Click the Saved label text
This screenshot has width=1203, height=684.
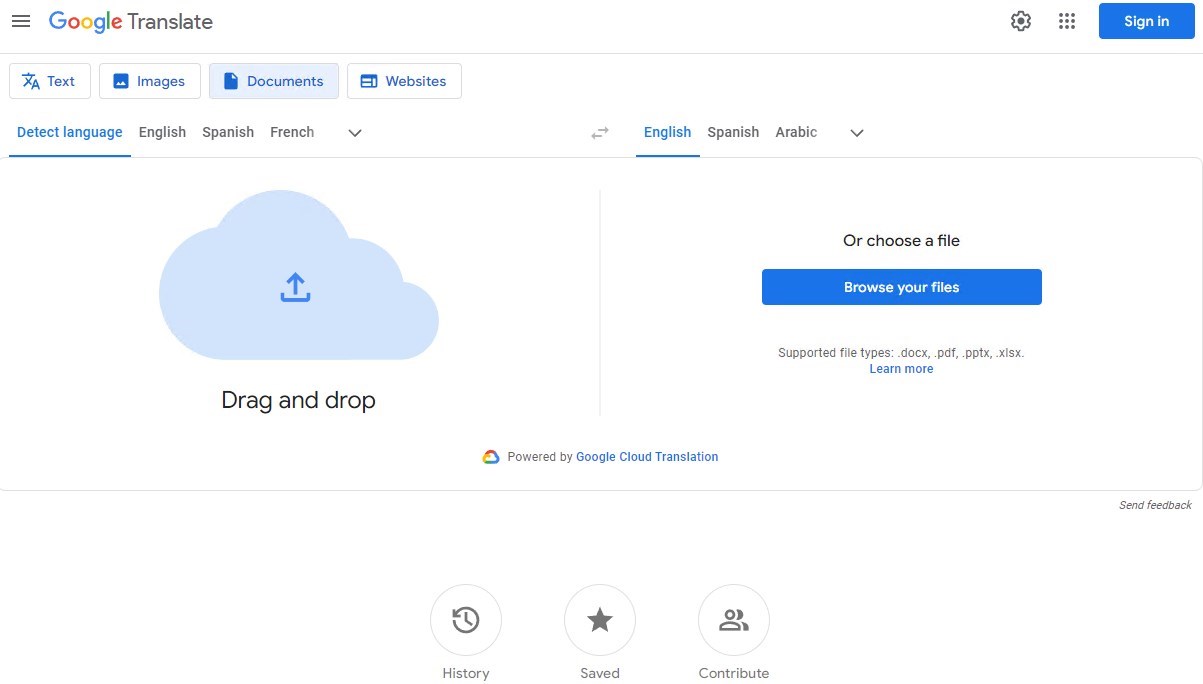(600, 673)
